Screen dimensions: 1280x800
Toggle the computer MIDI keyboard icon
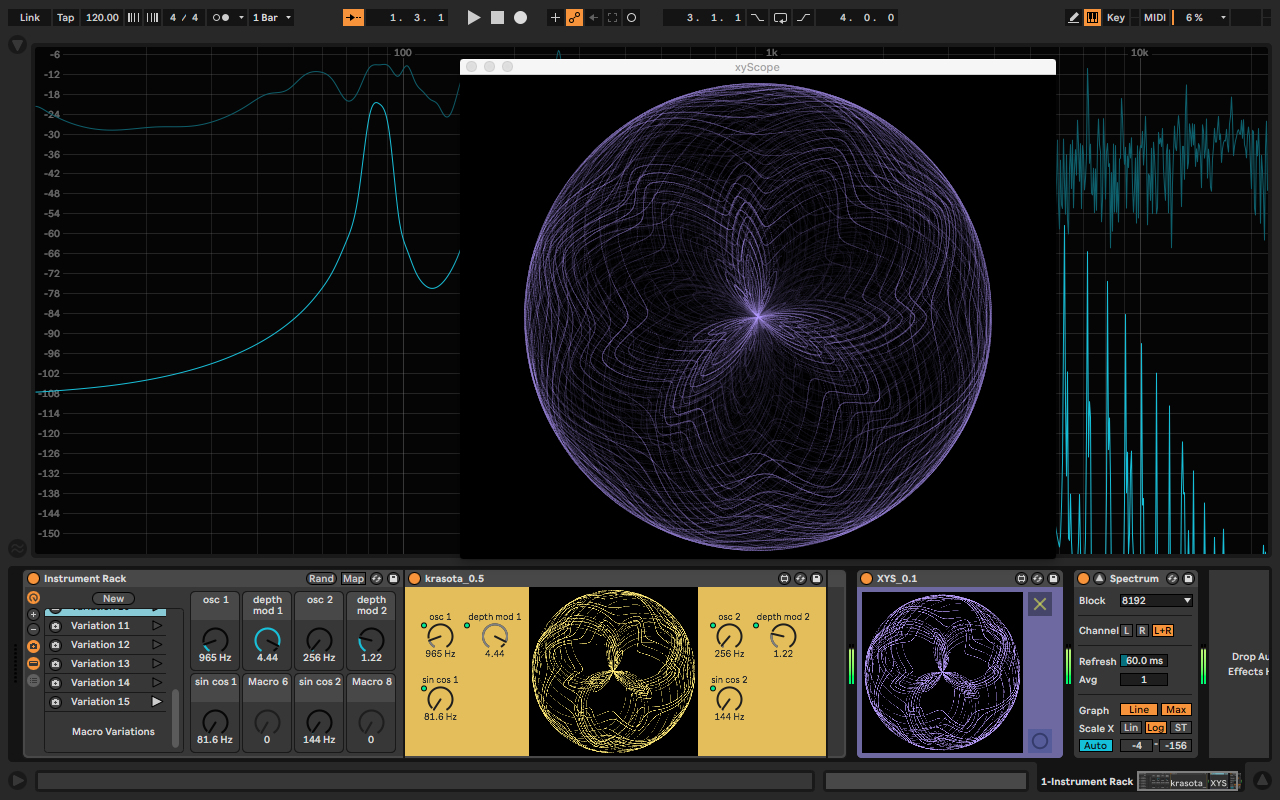(1092, 18)
